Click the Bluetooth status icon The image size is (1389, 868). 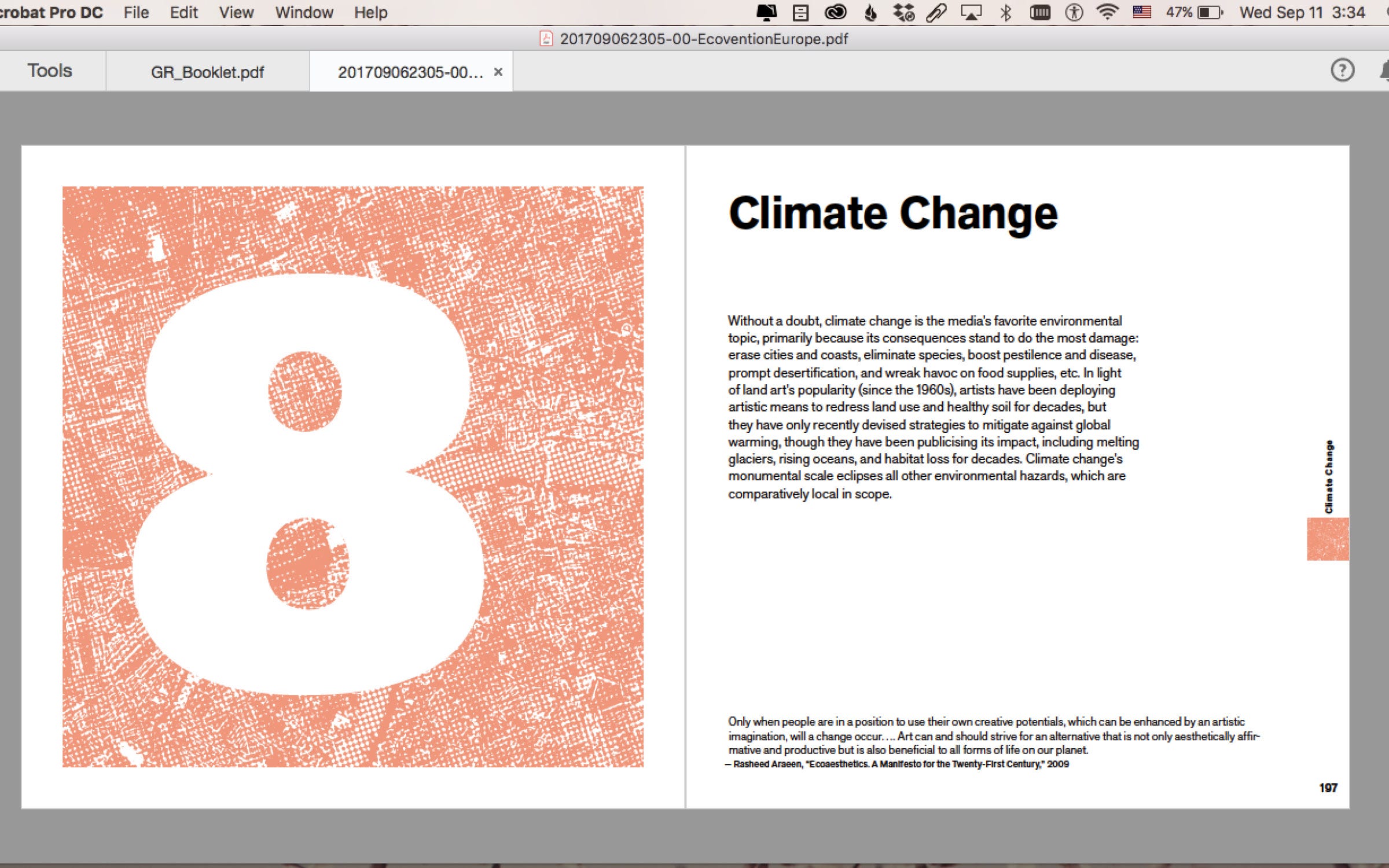point(1006,12)
